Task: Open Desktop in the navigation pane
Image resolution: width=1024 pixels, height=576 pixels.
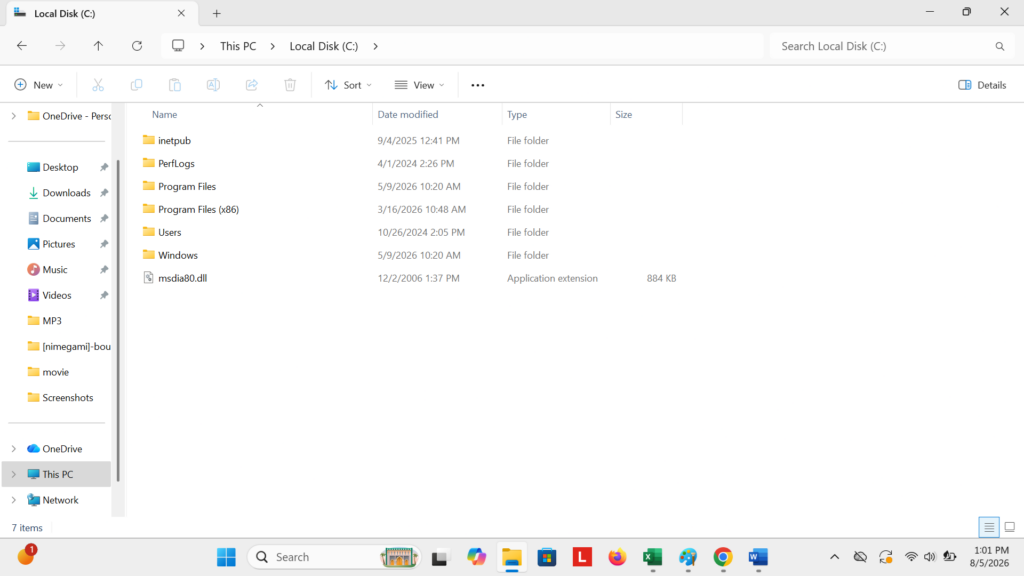Action: click(60, 167)
